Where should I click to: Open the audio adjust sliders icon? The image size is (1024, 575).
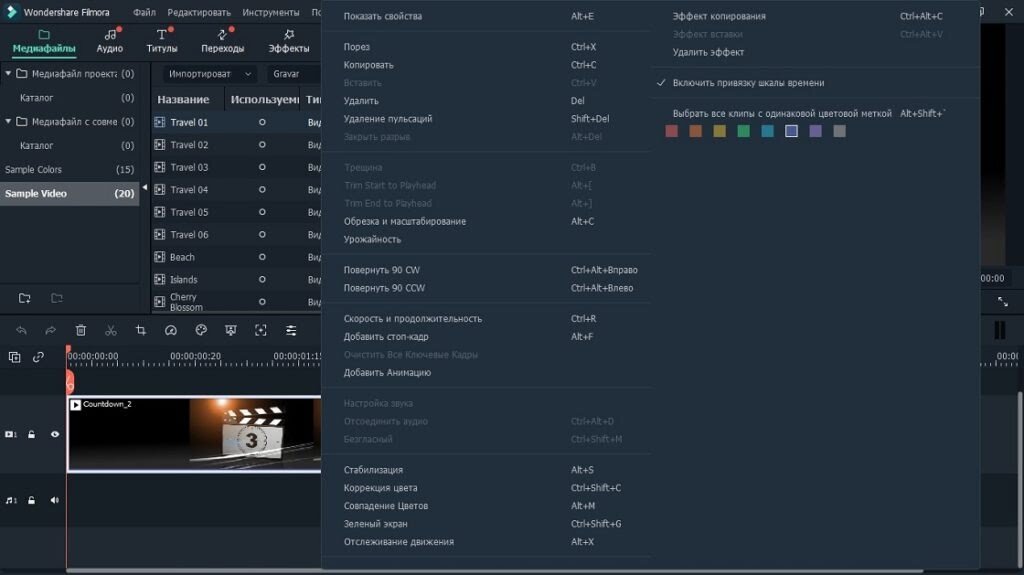[x=291, y=330]
